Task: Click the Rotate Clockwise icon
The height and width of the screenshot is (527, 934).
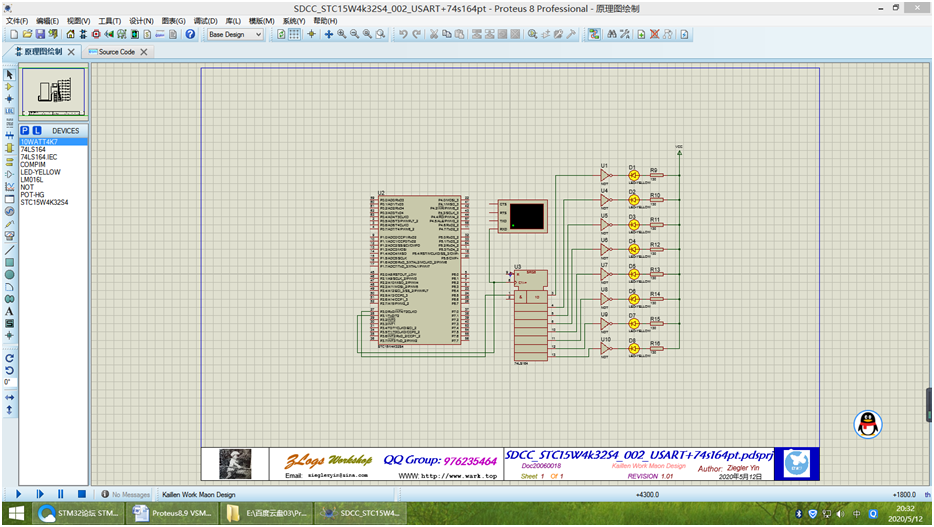Action: pyautogui.click(x=9, y=358)
